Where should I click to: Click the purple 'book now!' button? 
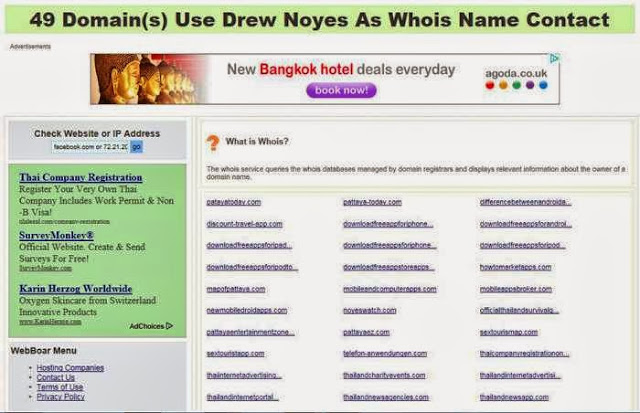[x=341, y=90]
